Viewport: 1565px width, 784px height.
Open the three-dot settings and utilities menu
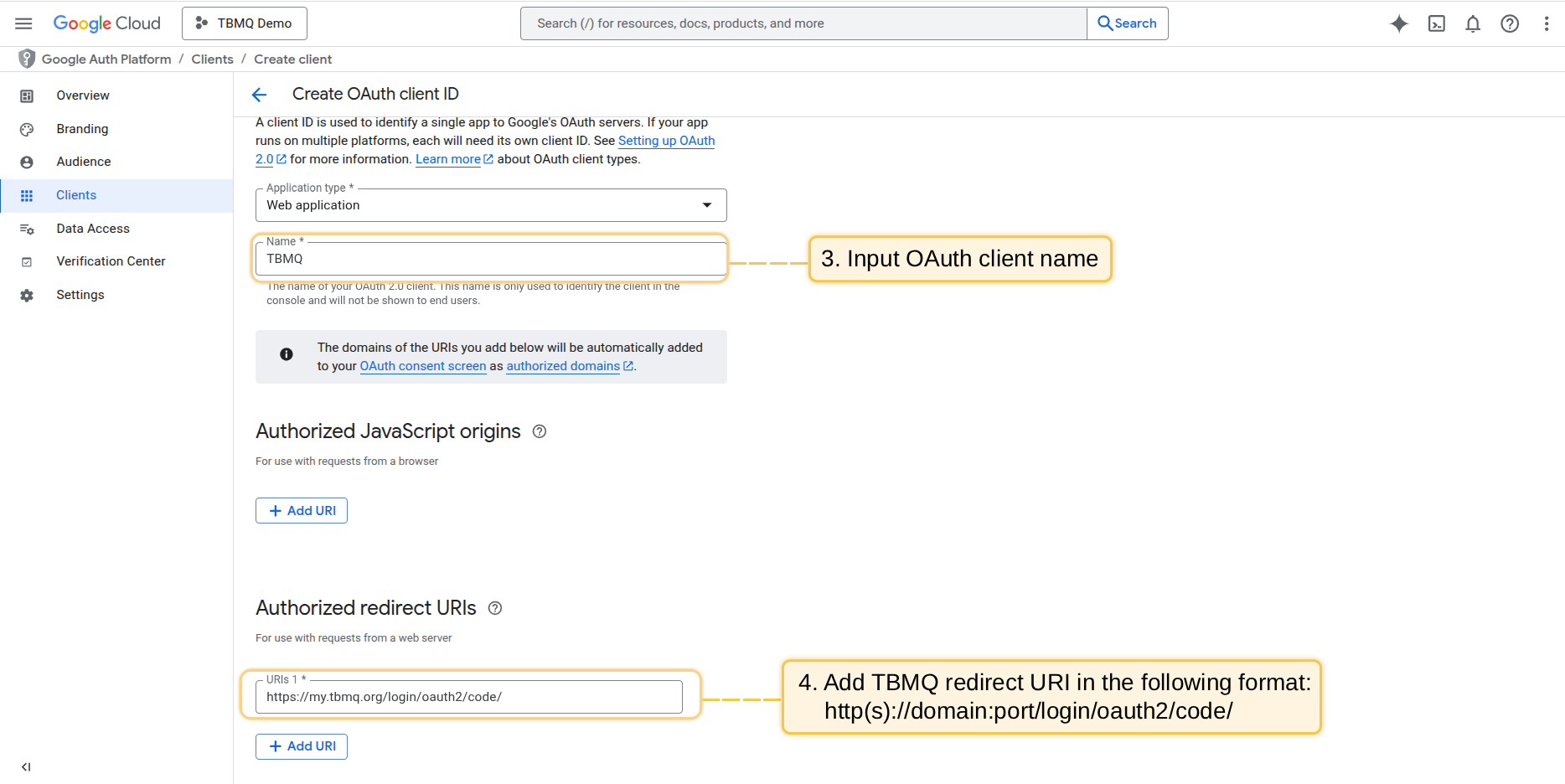point(1546,23)
